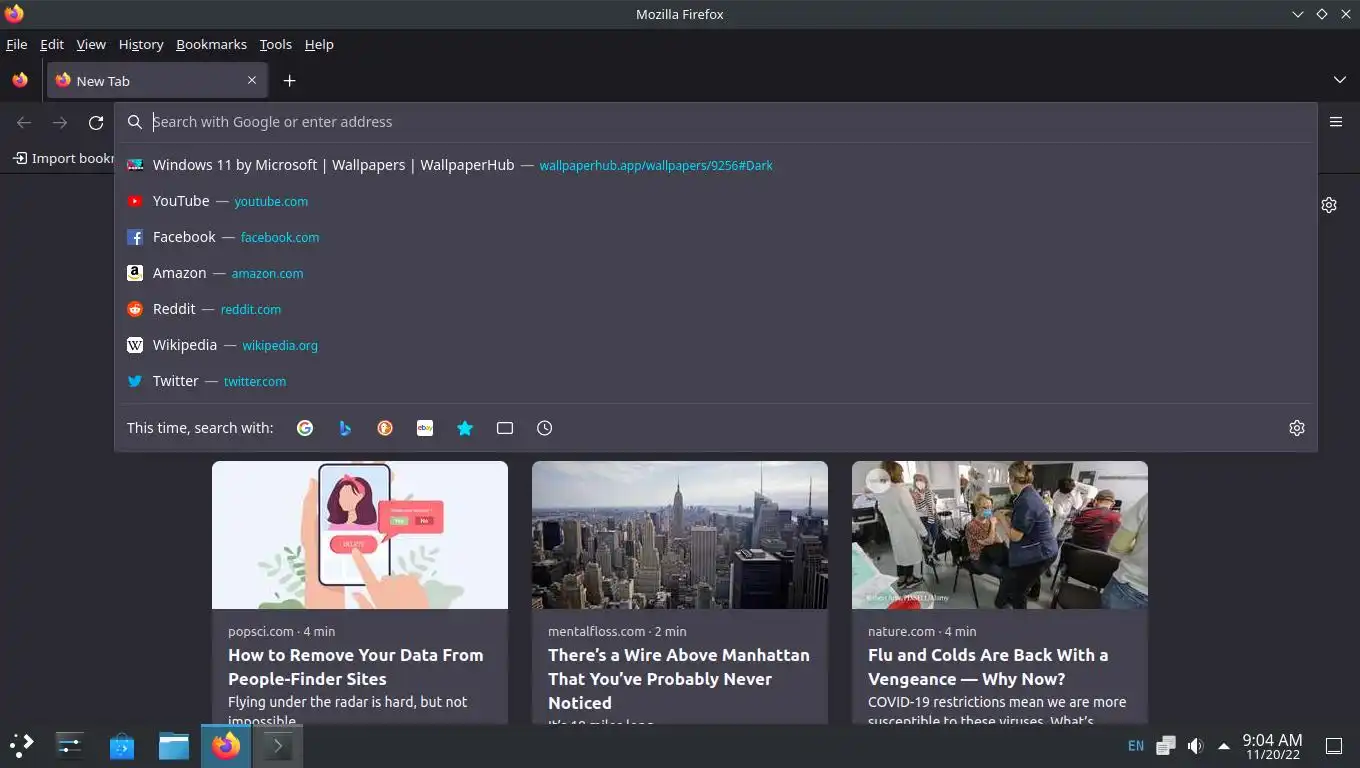Viewport: 1360px width, 768px height.
Task: Open the Help menu
Action: click(319, 44)
